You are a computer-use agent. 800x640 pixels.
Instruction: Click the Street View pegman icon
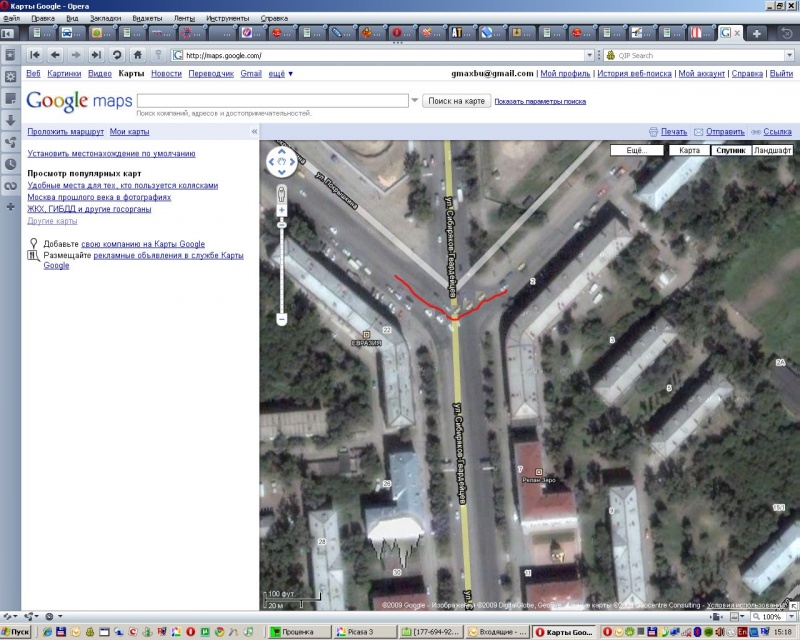pyautogui.click(x=282, y=192)
